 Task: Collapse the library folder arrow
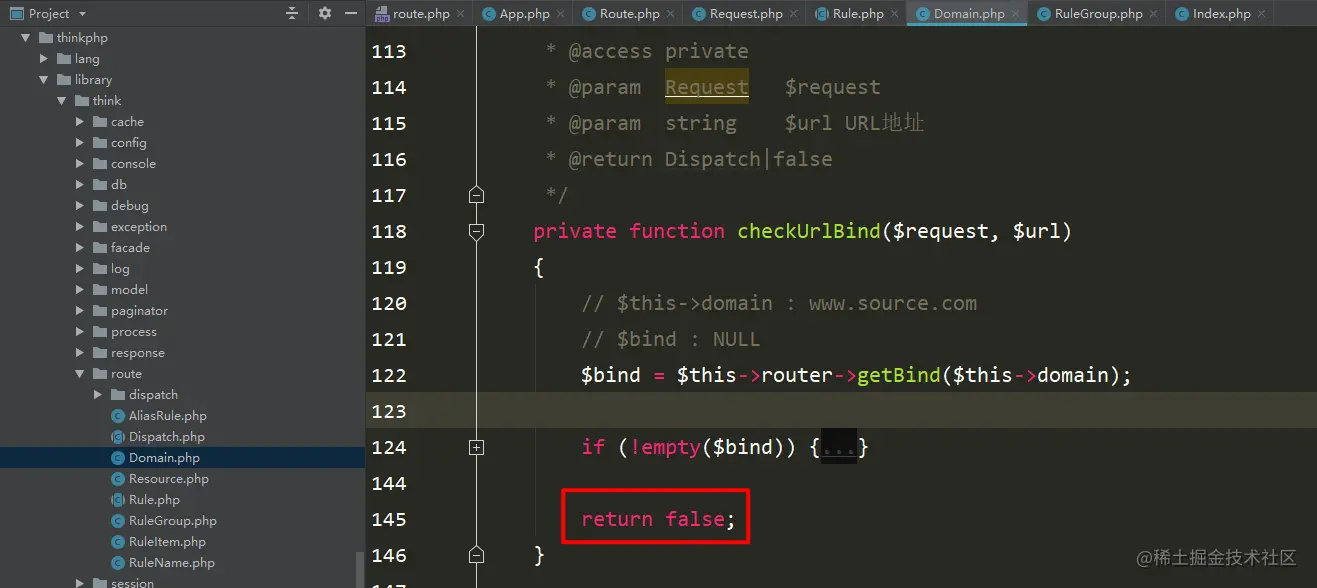[x=44, y=80]
